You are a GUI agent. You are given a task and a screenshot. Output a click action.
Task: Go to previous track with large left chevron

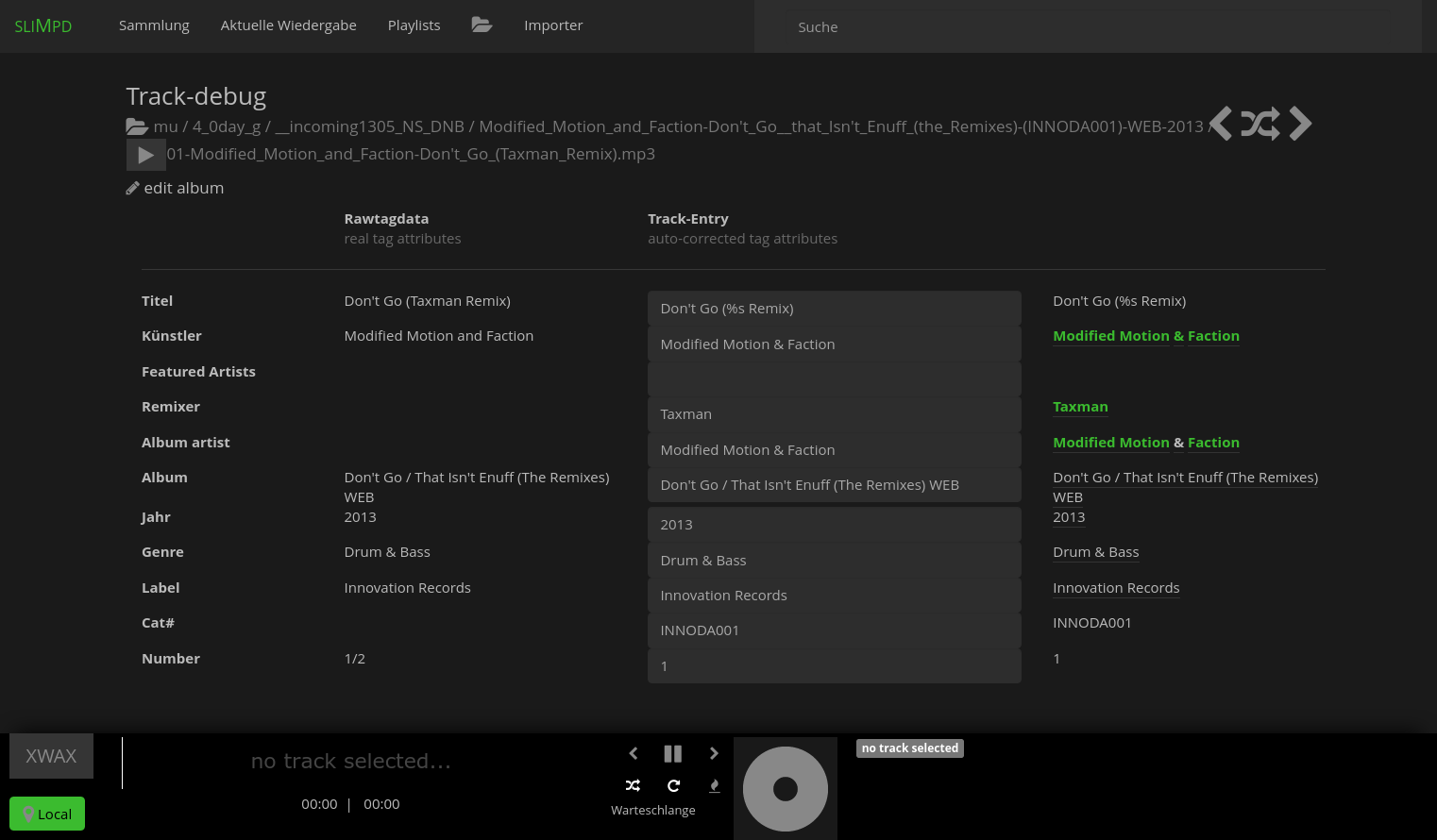coord(1221,124)
